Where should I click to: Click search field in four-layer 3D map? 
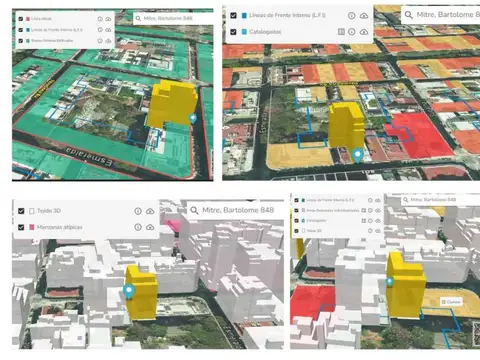(440, 200)
